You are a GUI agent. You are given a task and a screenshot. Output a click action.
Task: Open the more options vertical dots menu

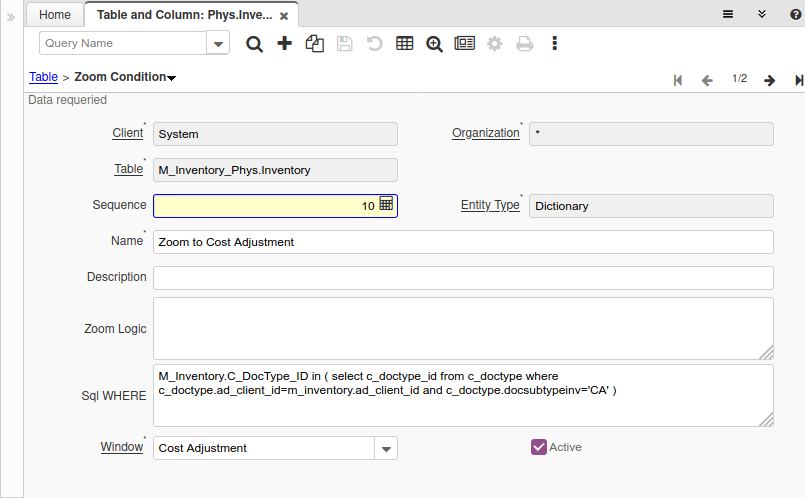[554, 43]
